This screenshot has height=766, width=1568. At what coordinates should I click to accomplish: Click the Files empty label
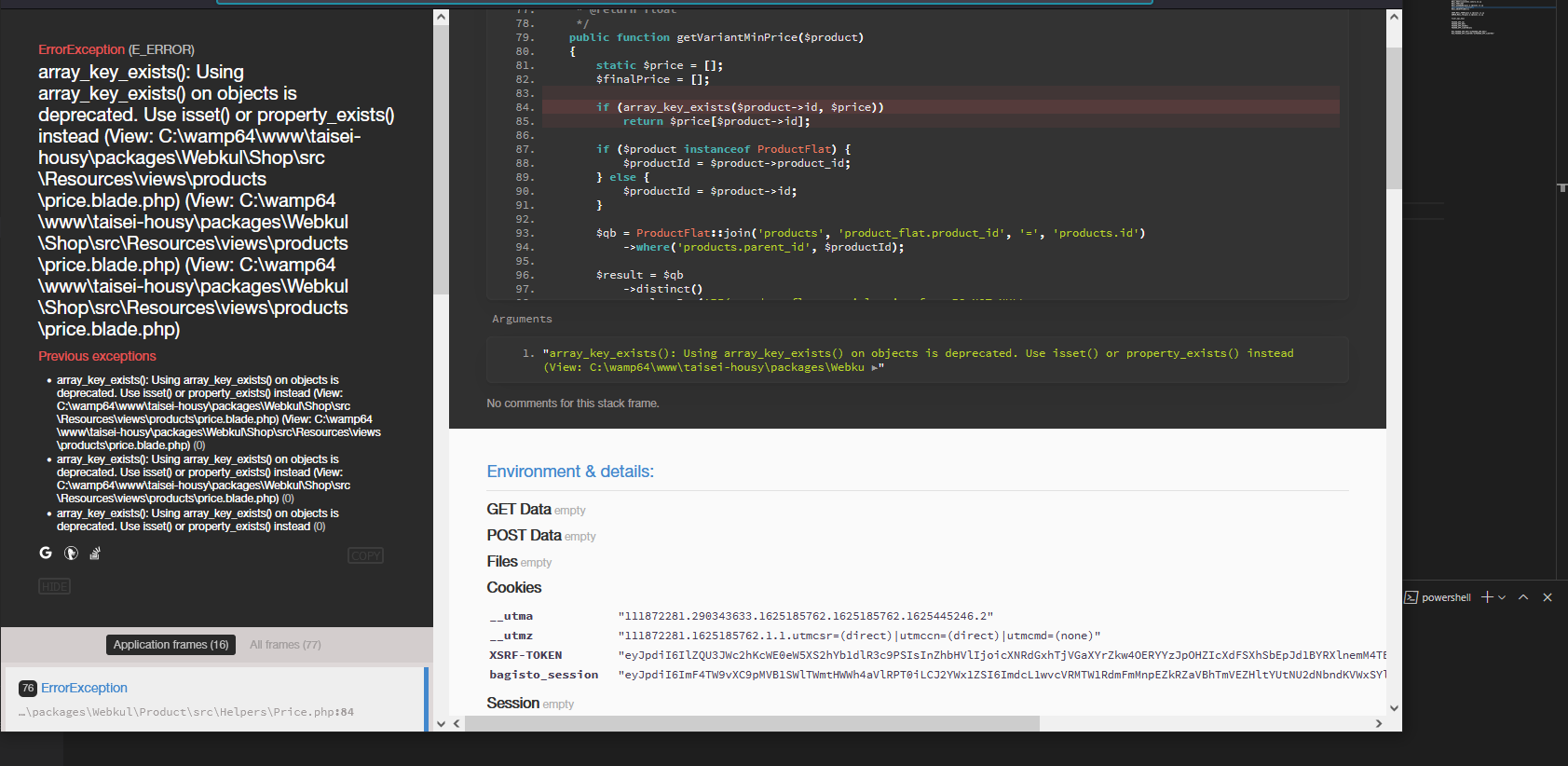click(519, 562)
